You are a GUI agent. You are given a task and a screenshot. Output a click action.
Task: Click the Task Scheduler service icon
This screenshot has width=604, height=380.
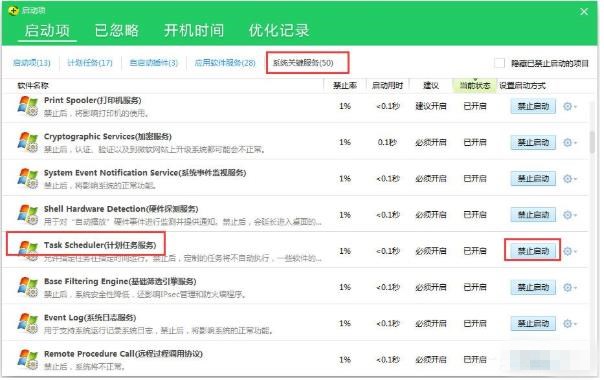[28, 250]
